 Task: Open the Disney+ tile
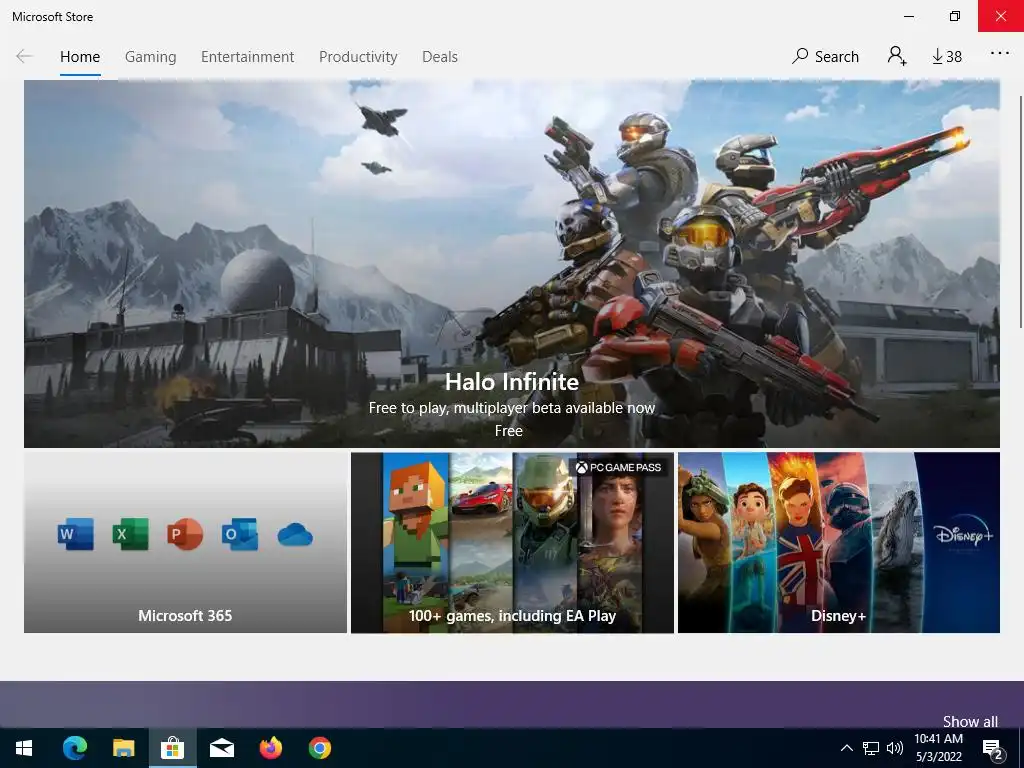pos(839,542)
